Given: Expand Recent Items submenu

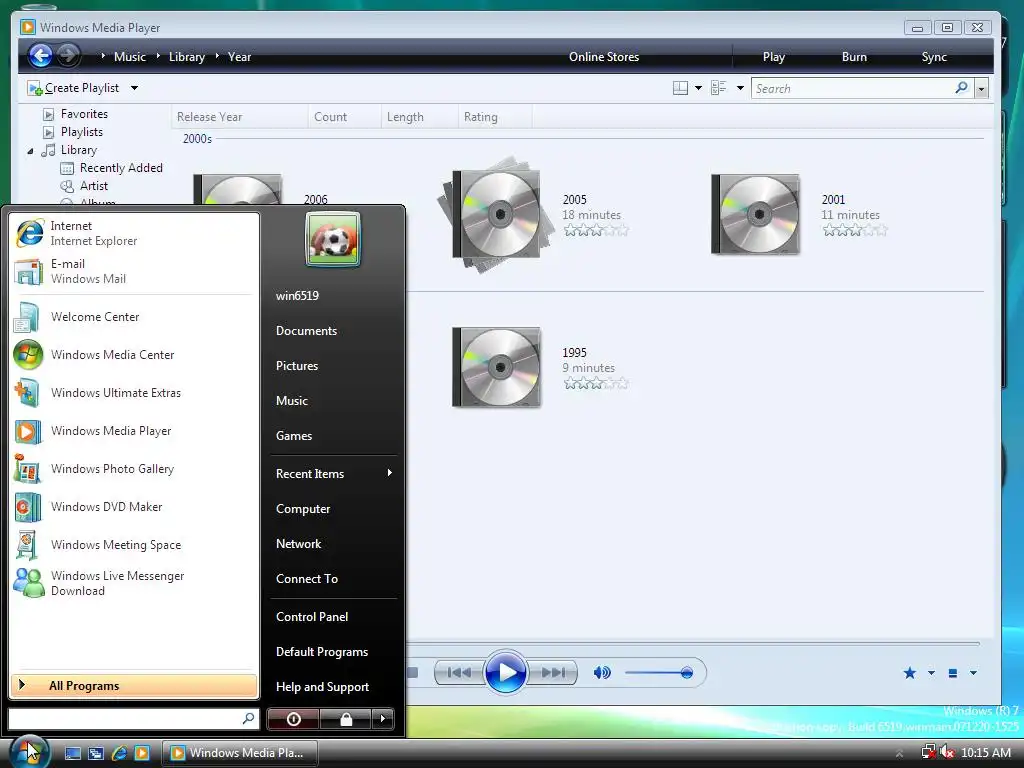Looking at the screenshot, I should 334,473.
